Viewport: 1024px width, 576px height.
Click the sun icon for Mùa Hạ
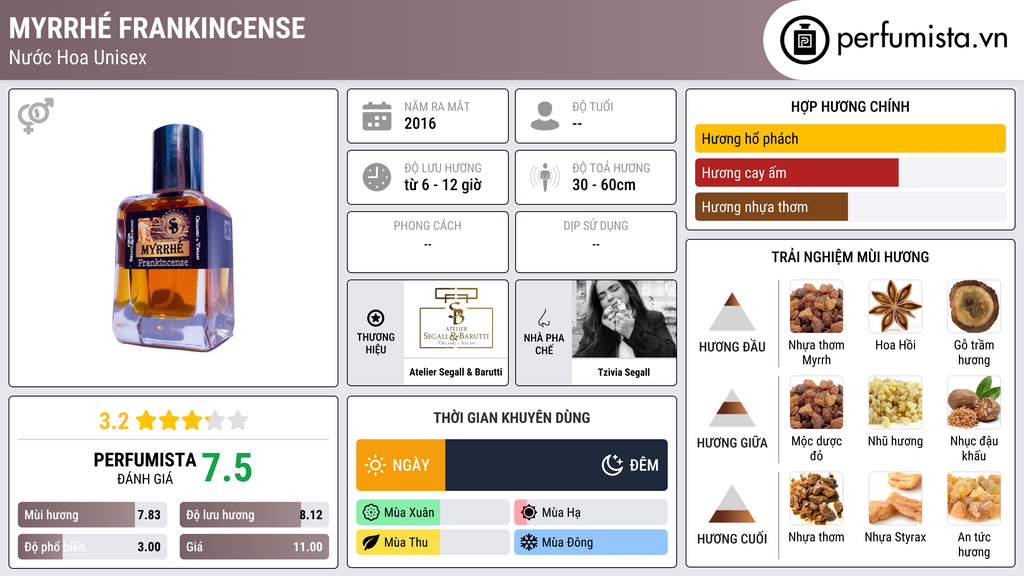[529, 513]
